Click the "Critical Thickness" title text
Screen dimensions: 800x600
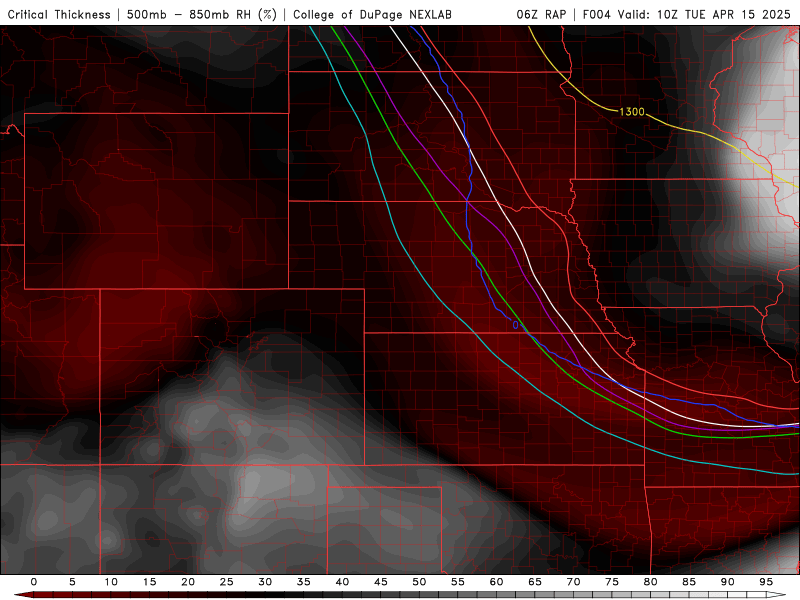[x=59, y=15]
